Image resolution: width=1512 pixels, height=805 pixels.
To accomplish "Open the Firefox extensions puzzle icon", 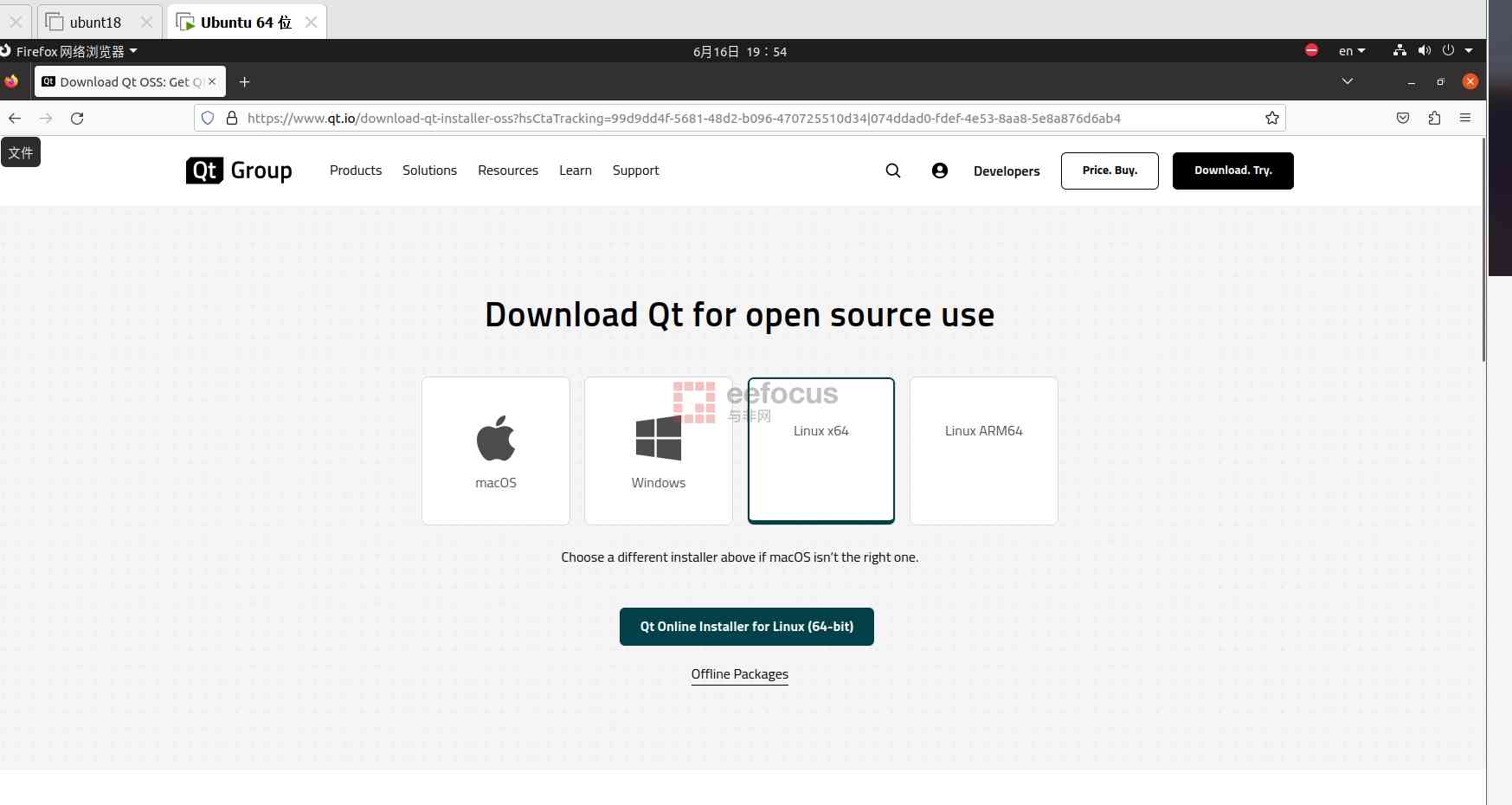I will [x=1434, y=118].
